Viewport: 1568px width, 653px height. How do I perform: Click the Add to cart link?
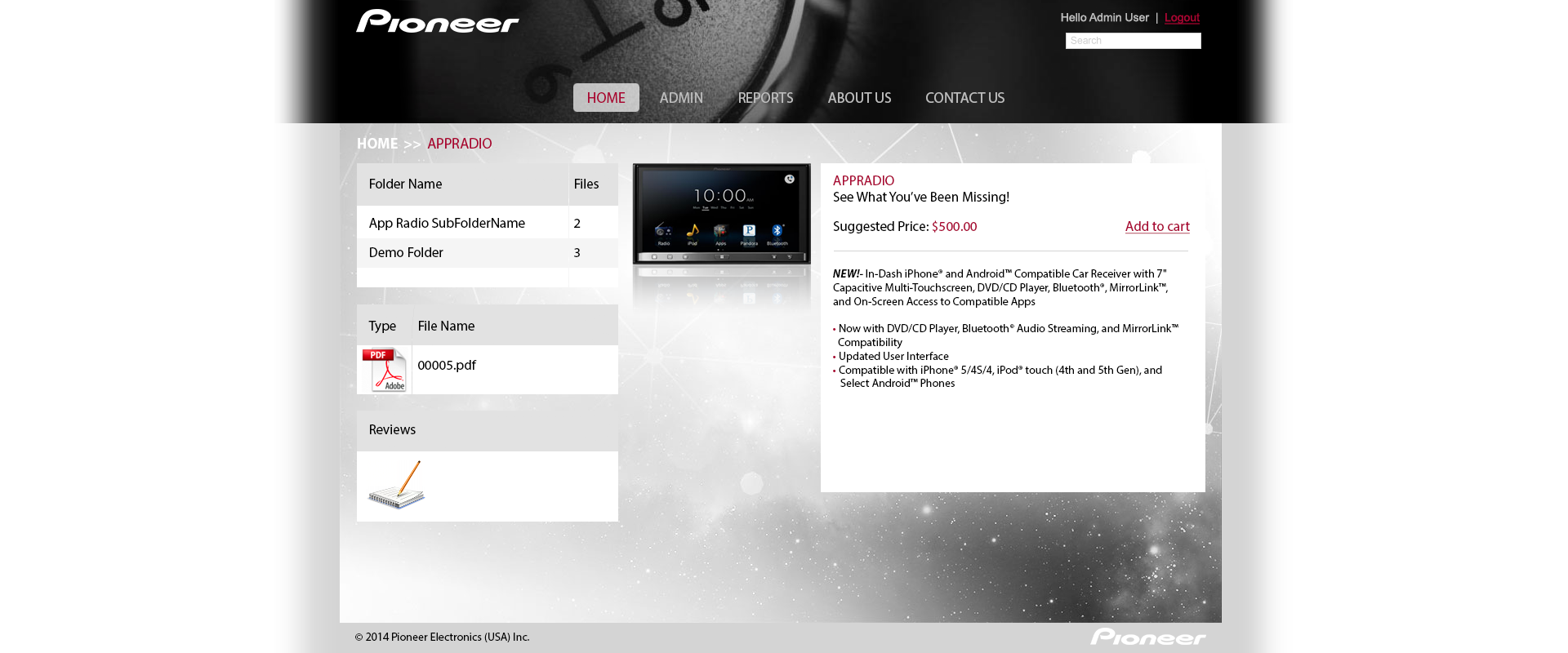click(x=1156, y=227)
